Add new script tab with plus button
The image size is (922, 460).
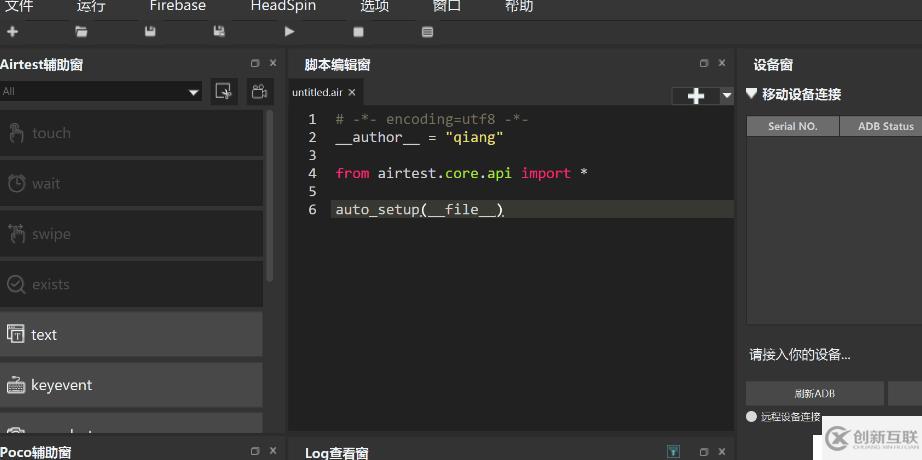pos(696,96)
